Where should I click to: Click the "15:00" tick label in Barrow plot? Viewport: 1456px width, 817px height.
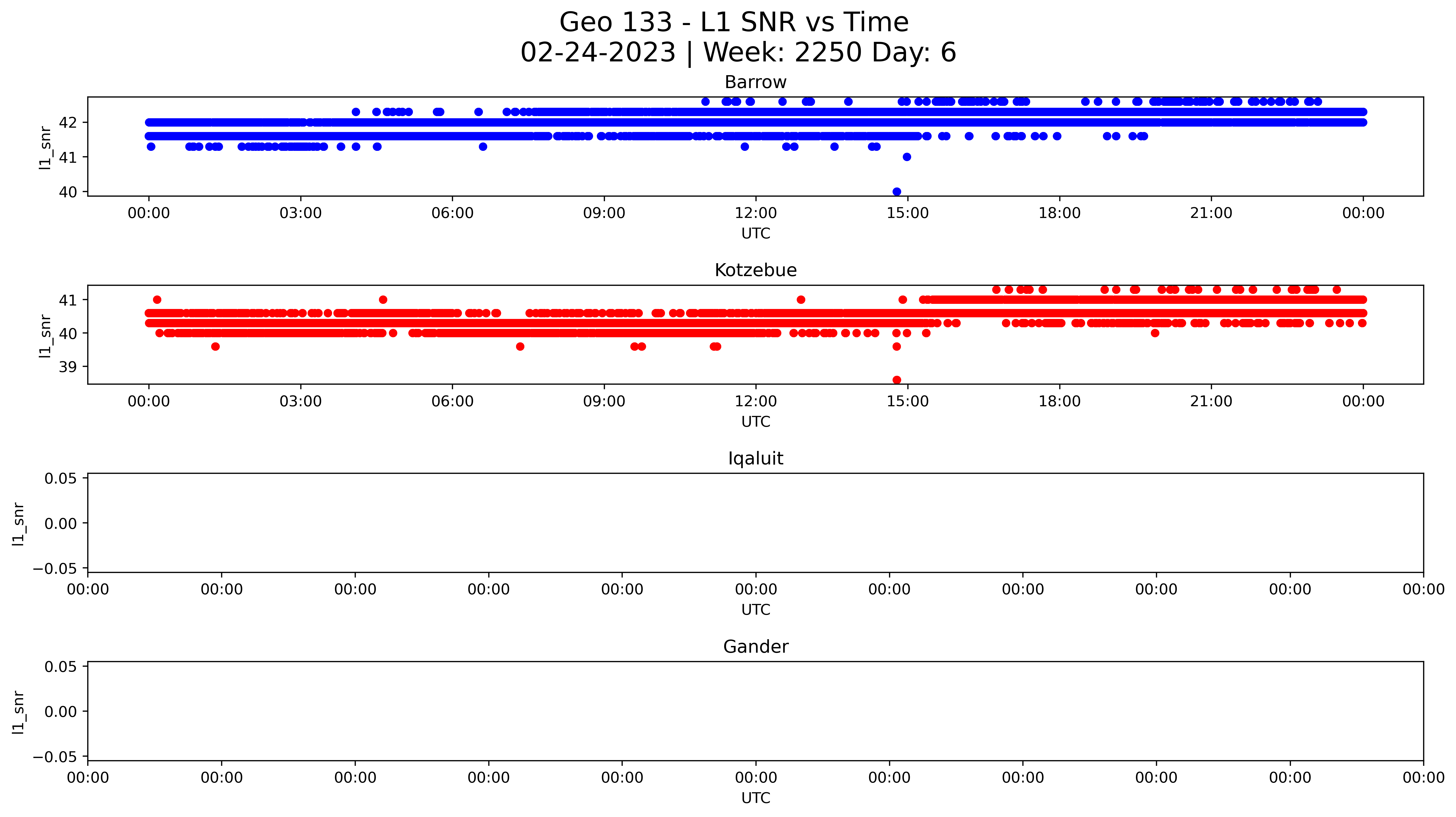click(x=908, y=214)
